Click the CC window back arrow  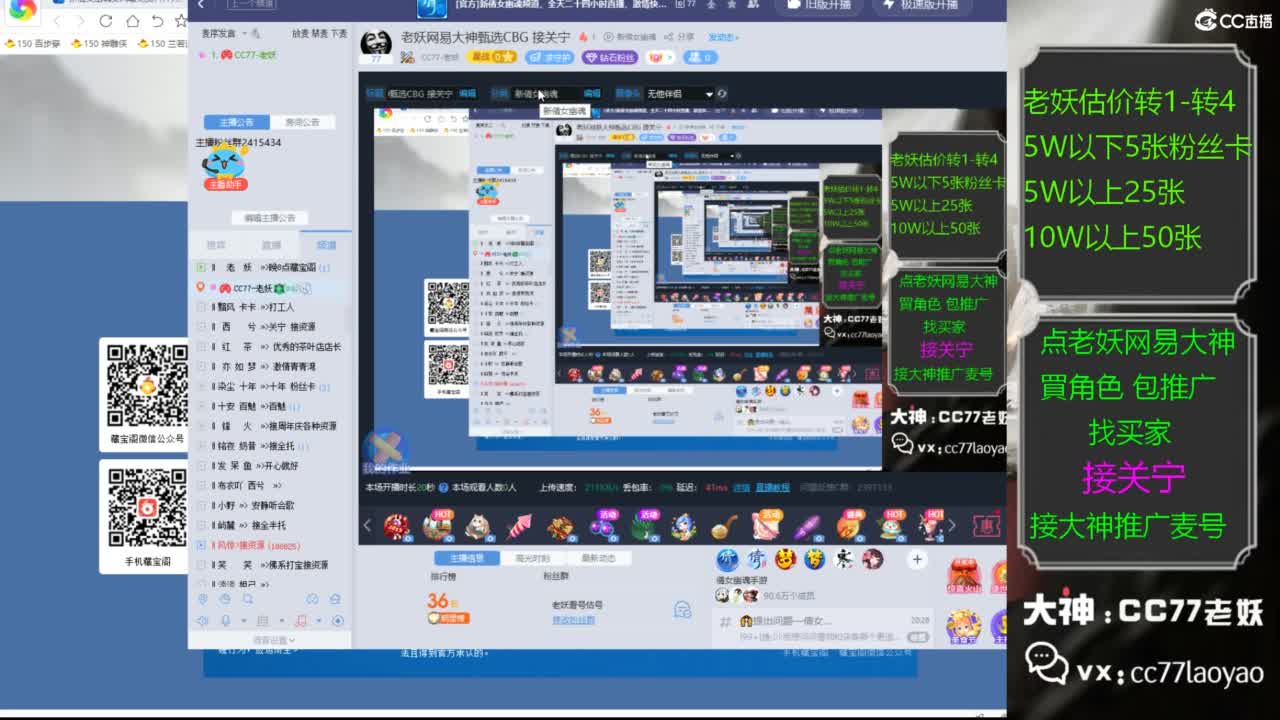[x=201, y=5]
